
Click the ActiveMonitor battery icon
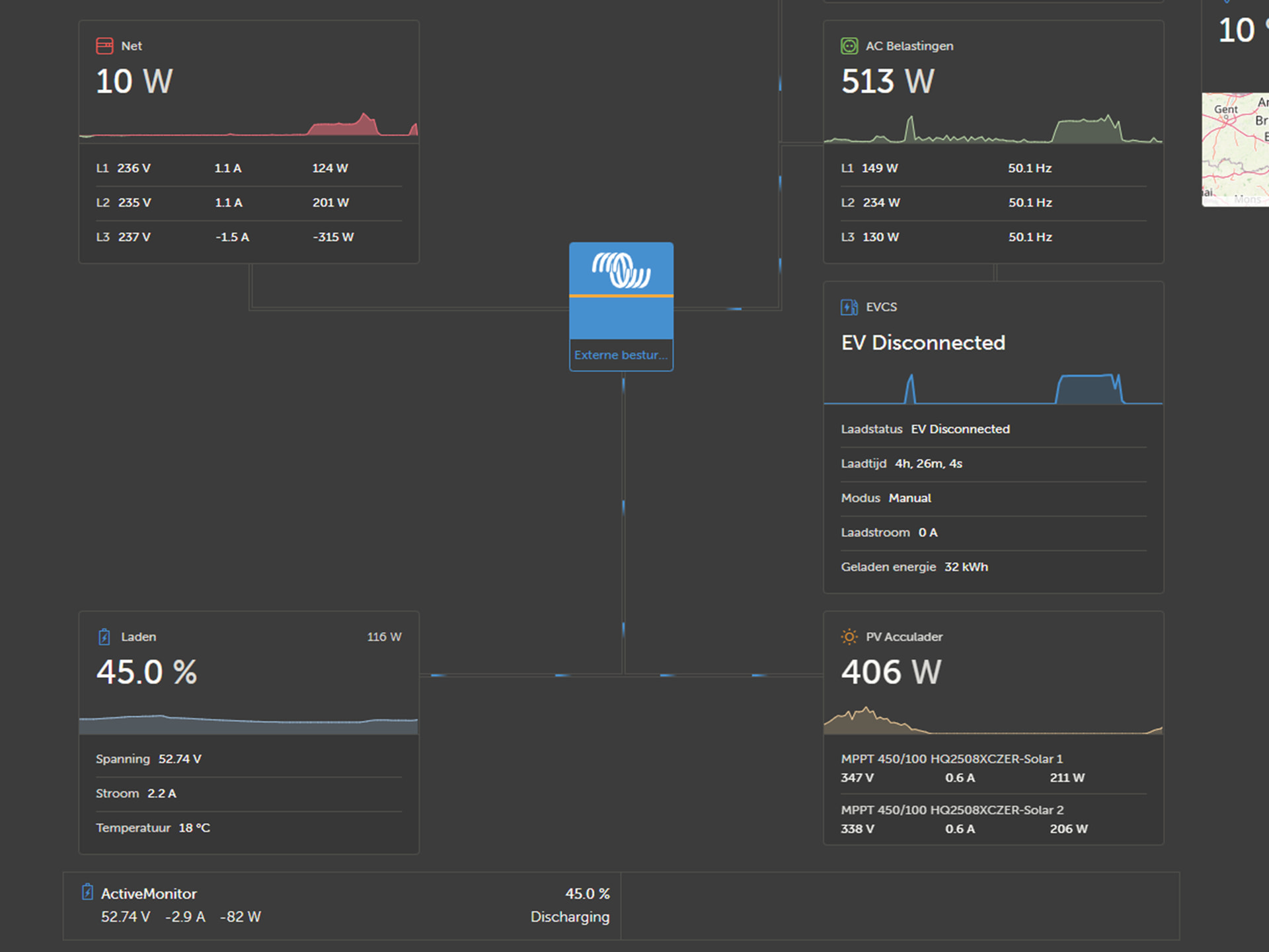click(87, 893)
